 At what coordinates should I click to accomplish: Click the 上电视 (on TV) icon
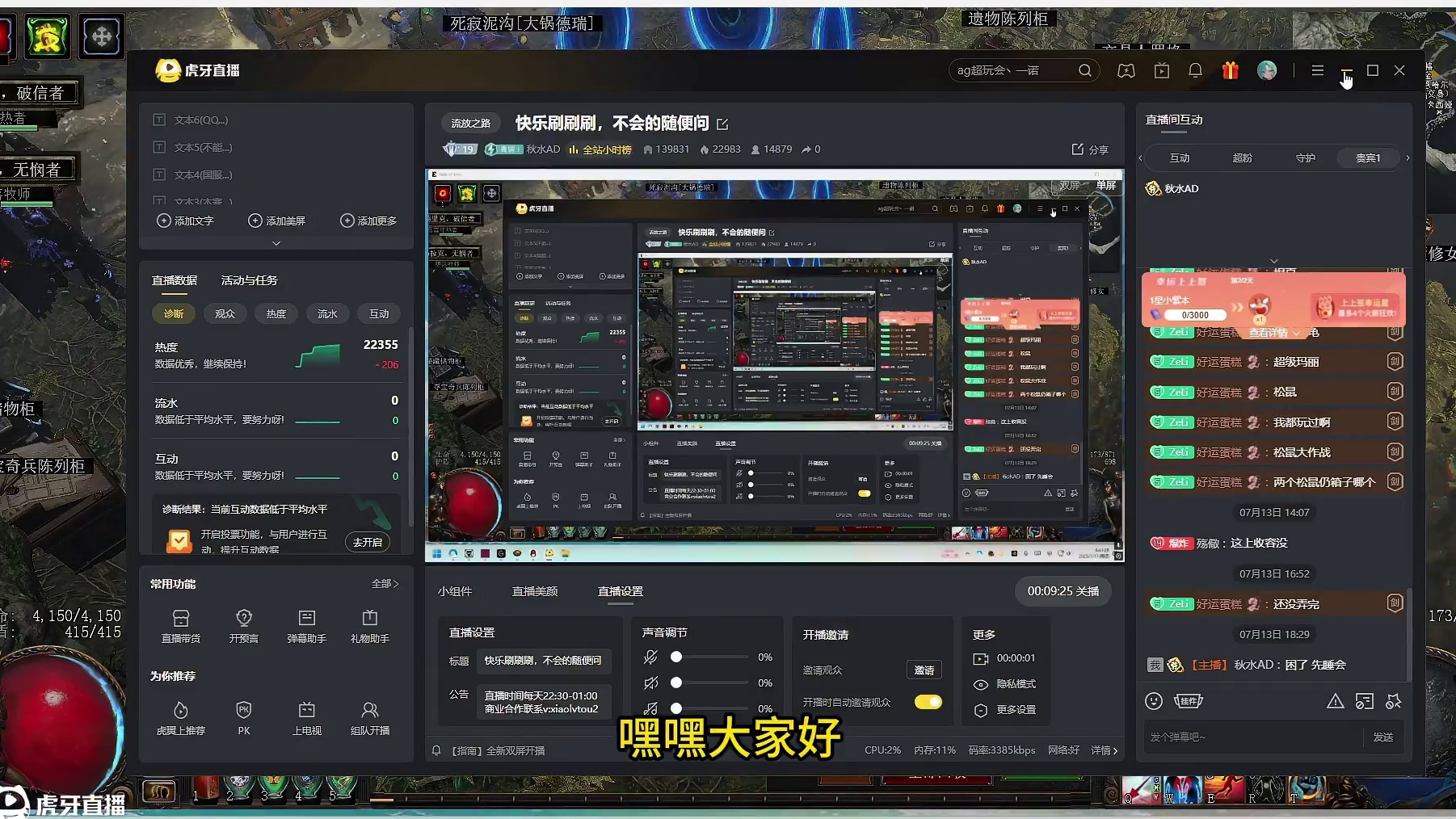coord(307,717)
